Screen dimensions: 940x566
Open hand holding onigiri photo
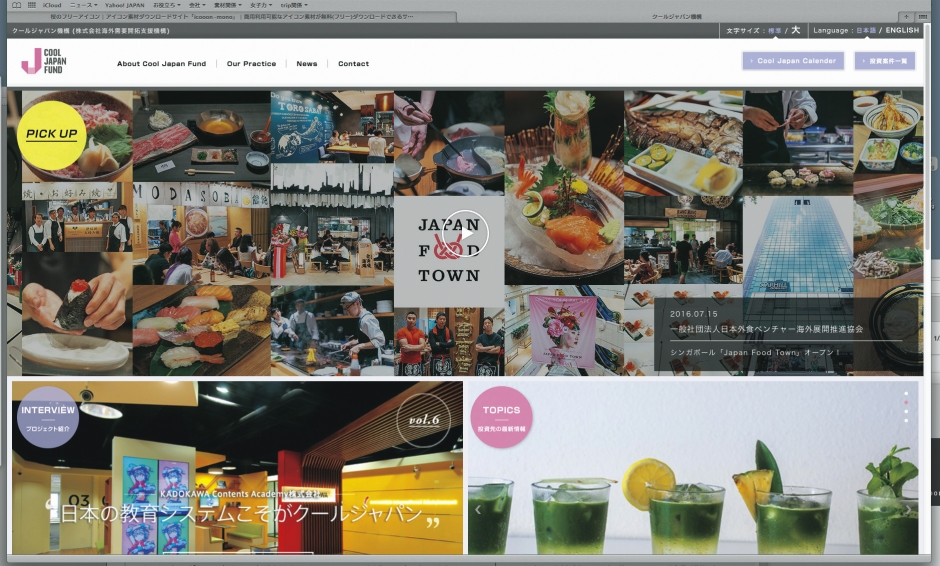click(x=77, y=314)
